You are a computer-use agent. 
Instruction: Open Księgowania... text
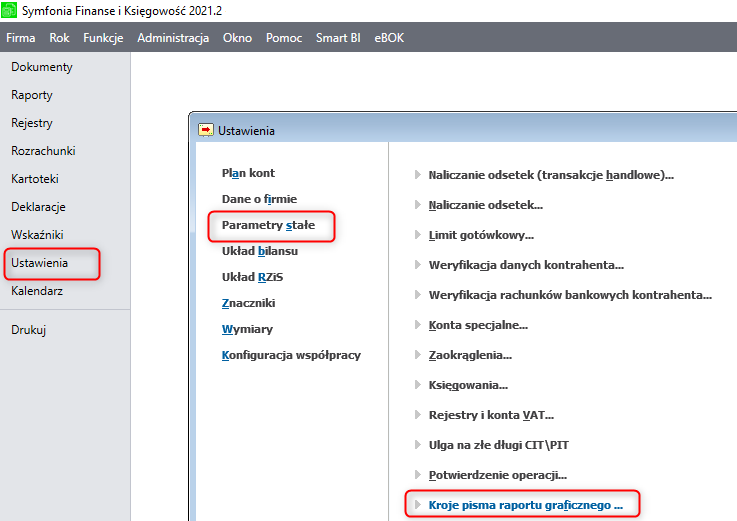[x=468, y=386]
